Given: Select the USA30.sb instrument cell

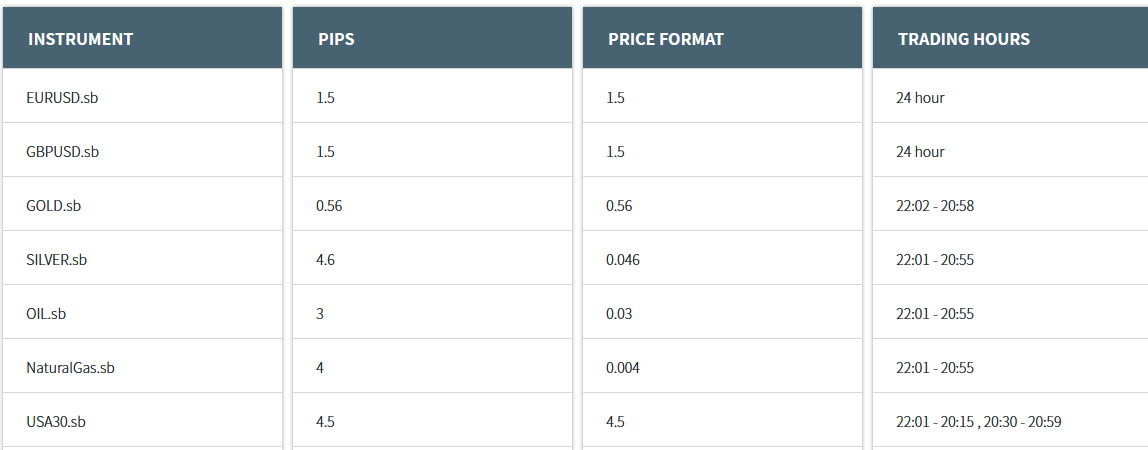Looking at the screenshot, I should tap(143, 421).
